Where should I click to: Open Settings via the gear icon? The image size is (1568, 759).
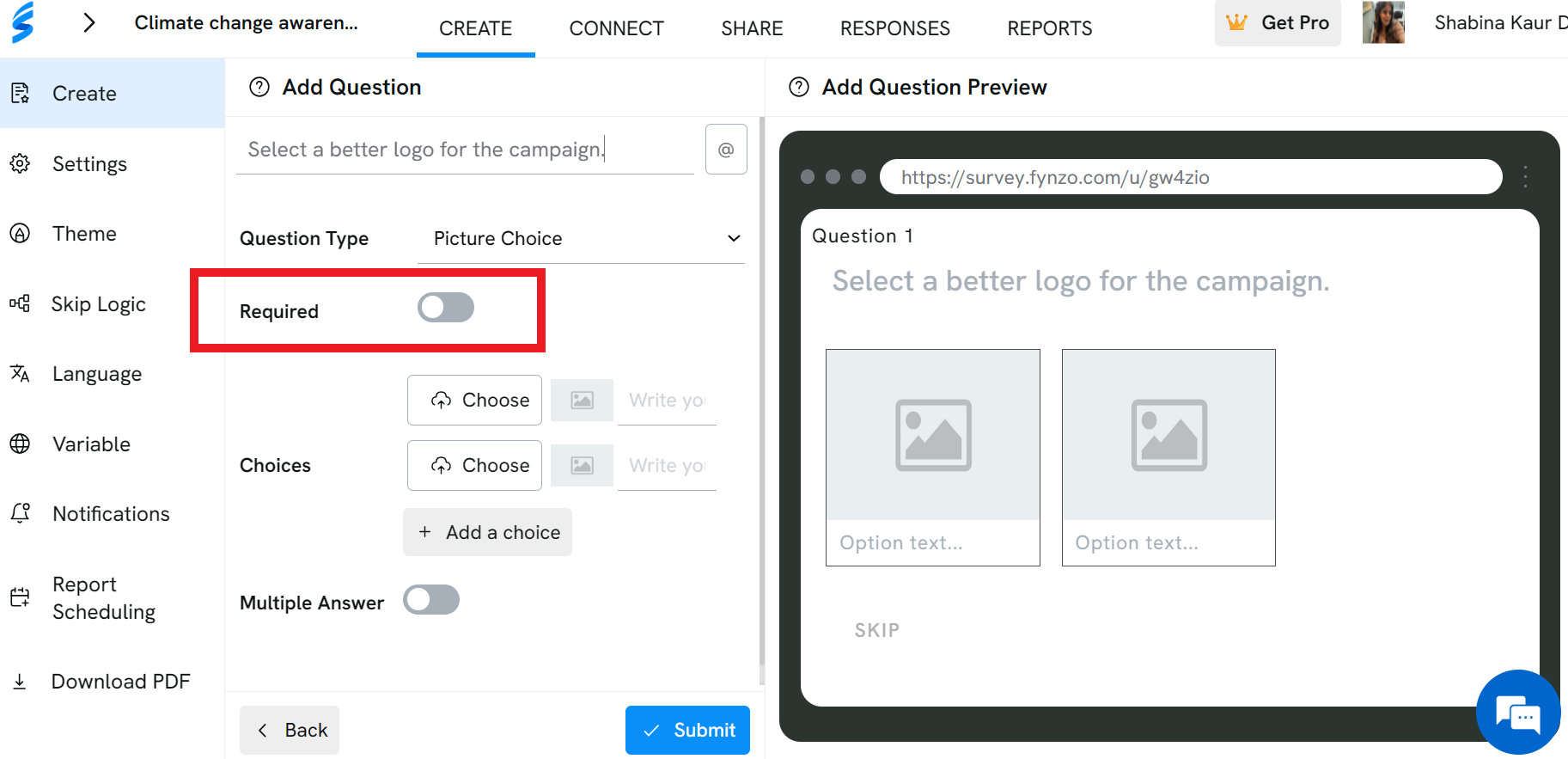[20, 163]
